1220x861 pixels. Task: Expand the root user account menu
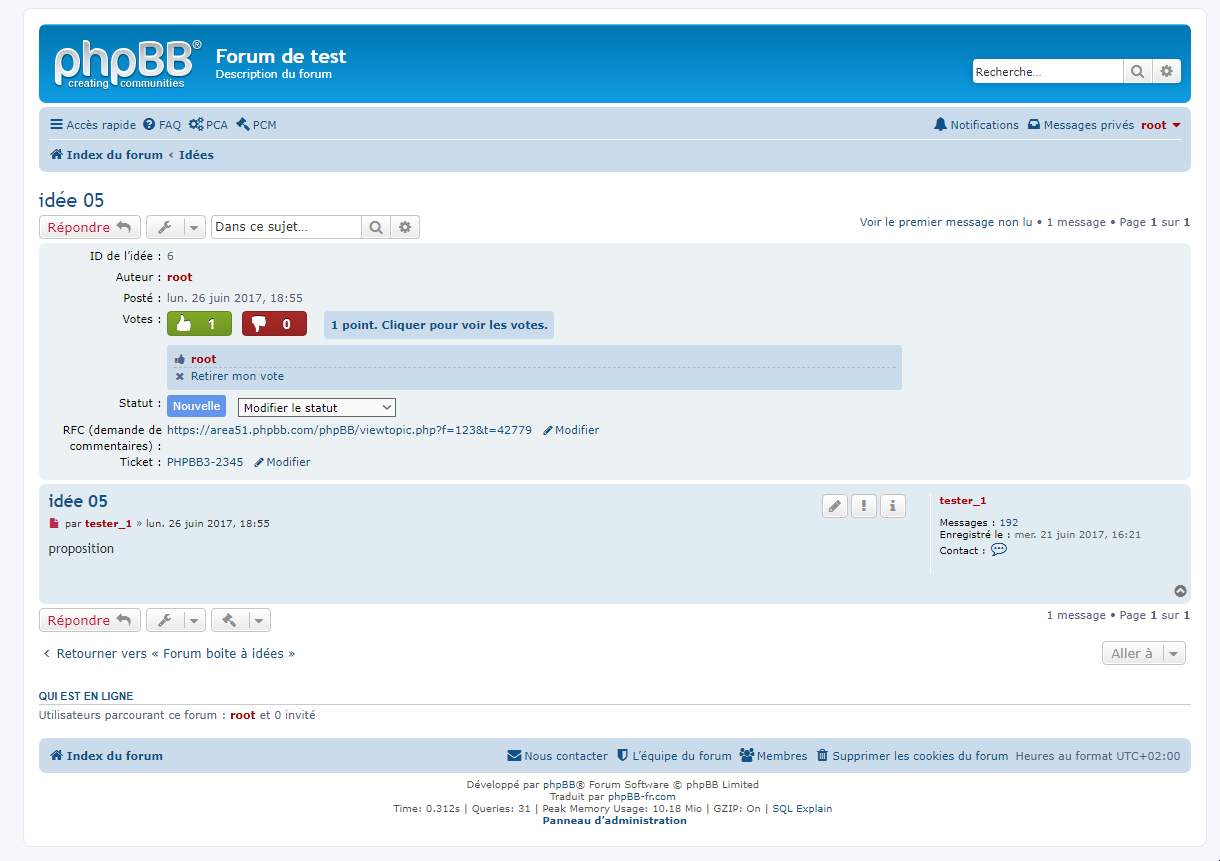pyautogui.click(x=1161, y=125)
